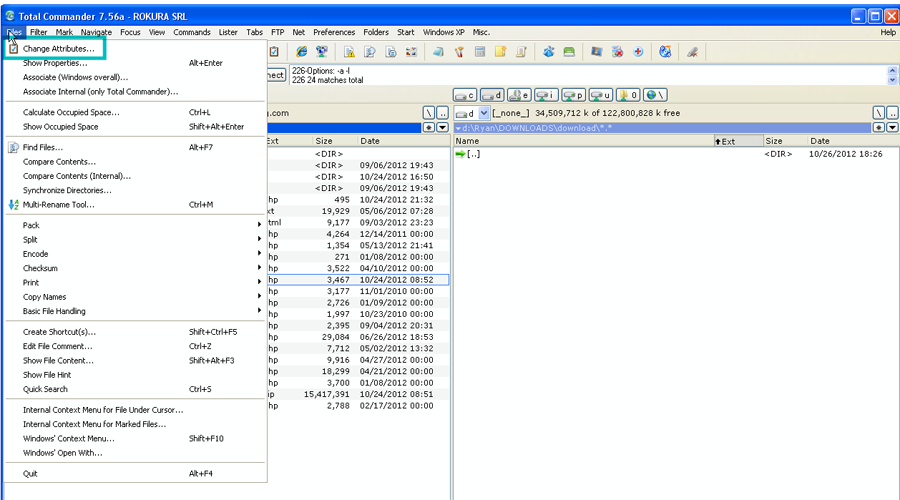This screenshot has height=500, width=900.
Task: Click the magnifier search document toolbar icon
Action: pyautogui.click(x=370, y=52)
